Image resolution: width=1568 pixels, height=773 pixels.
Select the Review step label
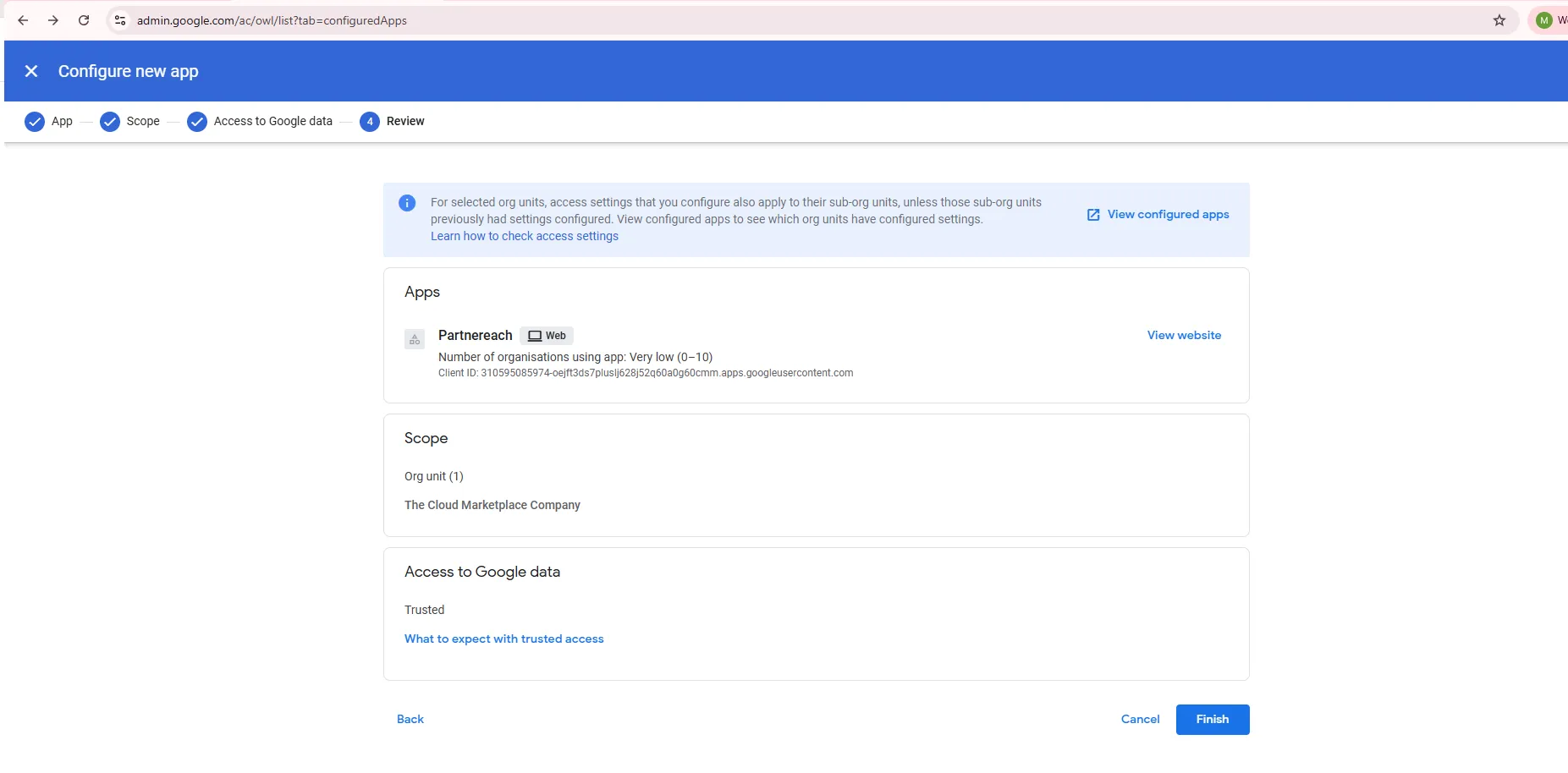(405, 121)
